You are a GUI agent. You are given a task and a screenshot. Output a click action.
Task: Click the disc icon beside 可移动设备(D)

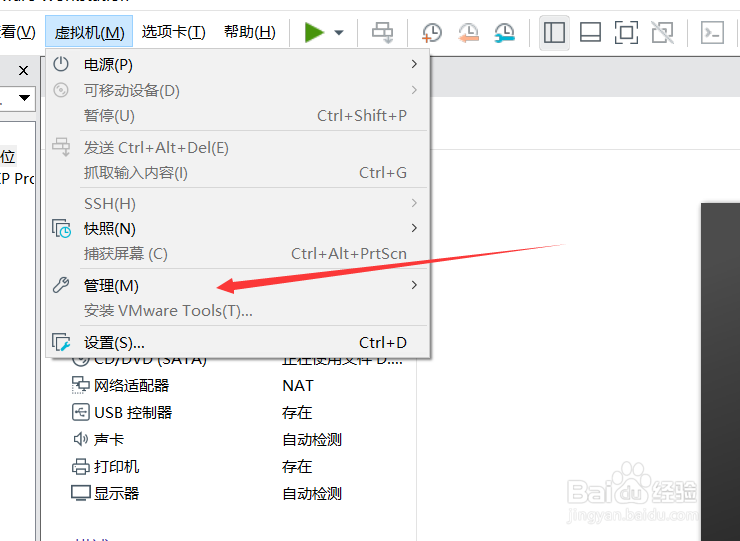pos(61,90)
